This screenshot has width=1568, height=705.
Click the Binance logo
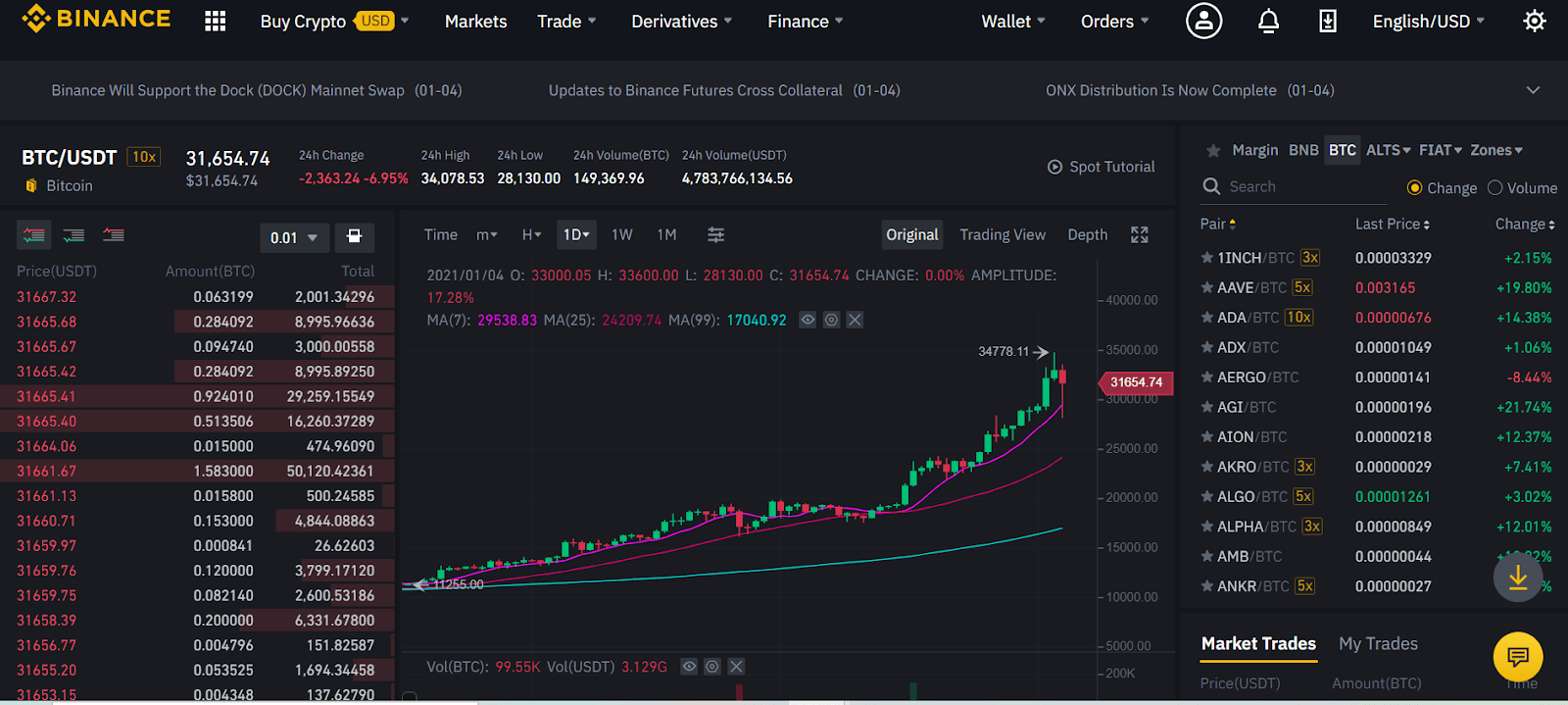point(96,19)
